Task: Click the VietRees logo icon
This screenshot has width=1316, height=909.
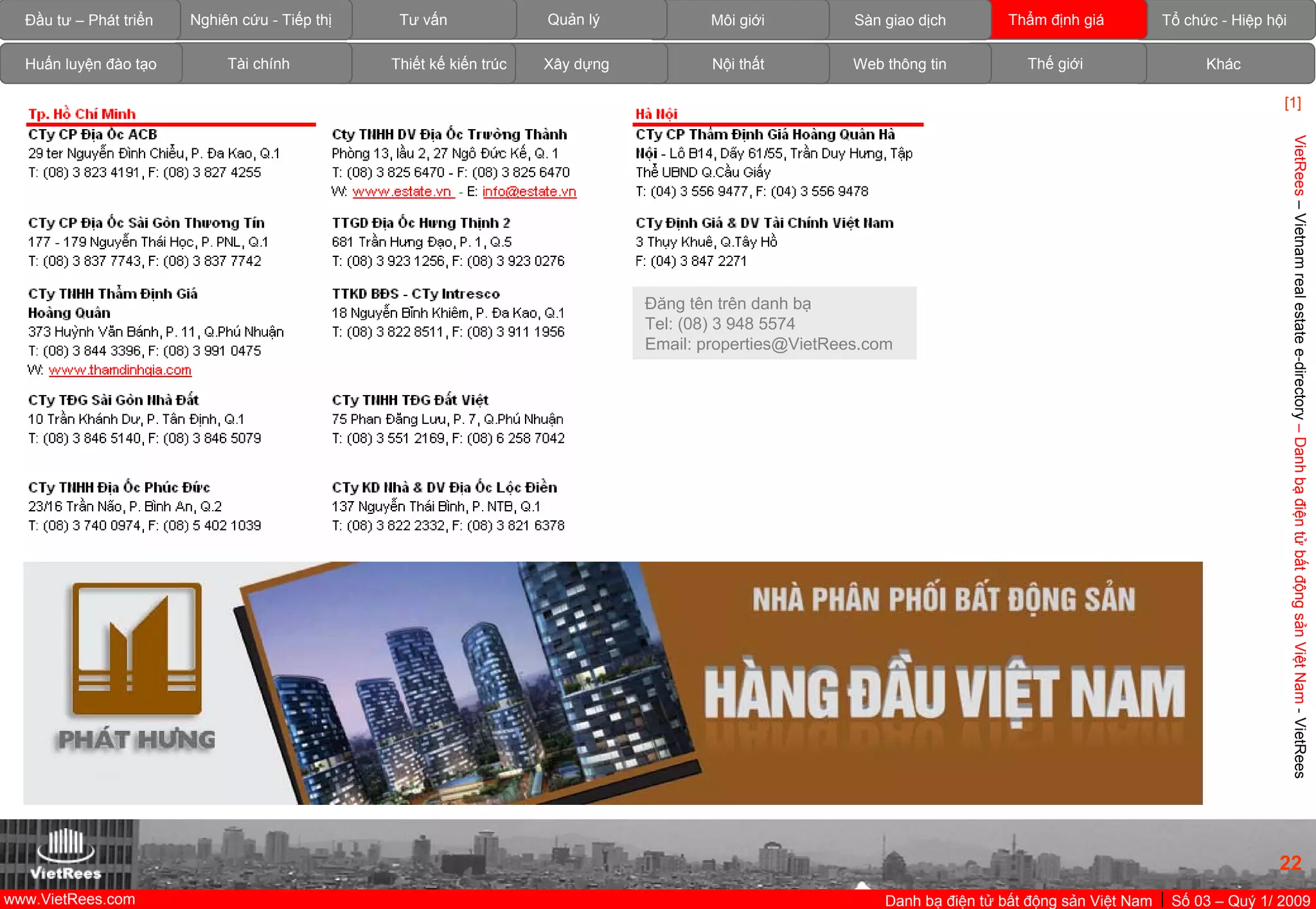Action: (66, 854)
